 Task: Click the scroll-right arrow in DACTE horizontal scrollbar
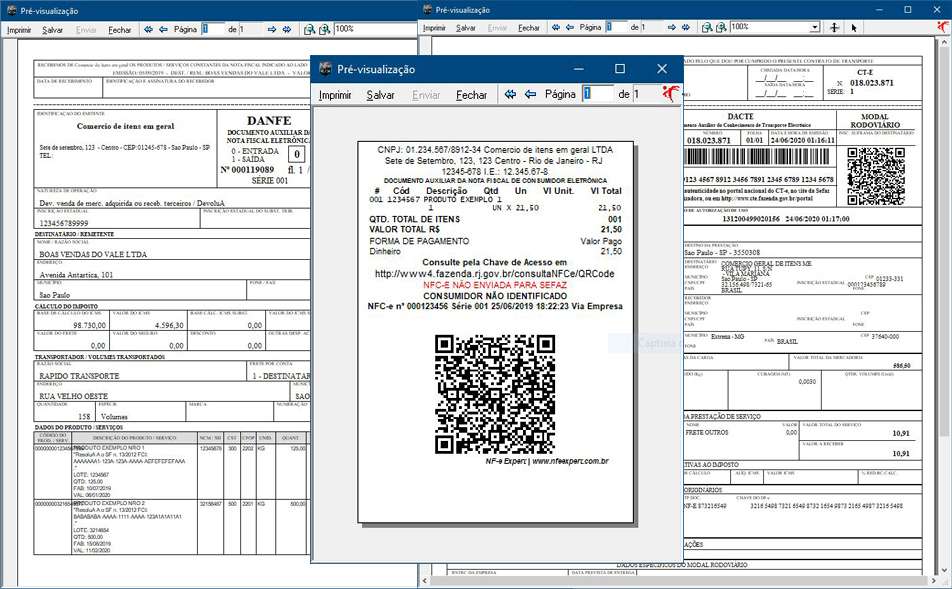pyautogui.click(x=934, y=581)
